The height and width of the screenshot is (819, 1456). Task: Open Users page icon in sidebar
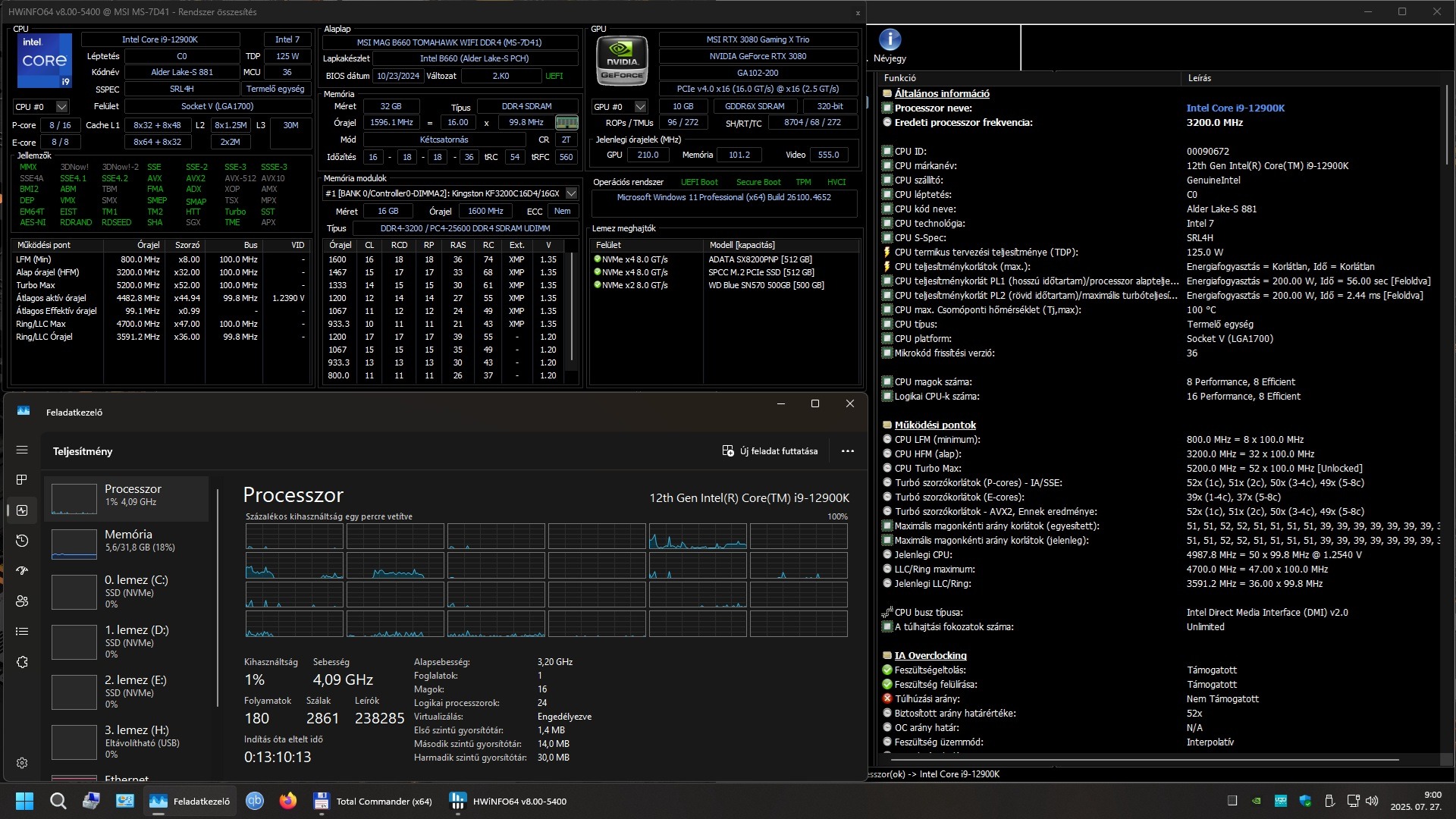(22, 601)
